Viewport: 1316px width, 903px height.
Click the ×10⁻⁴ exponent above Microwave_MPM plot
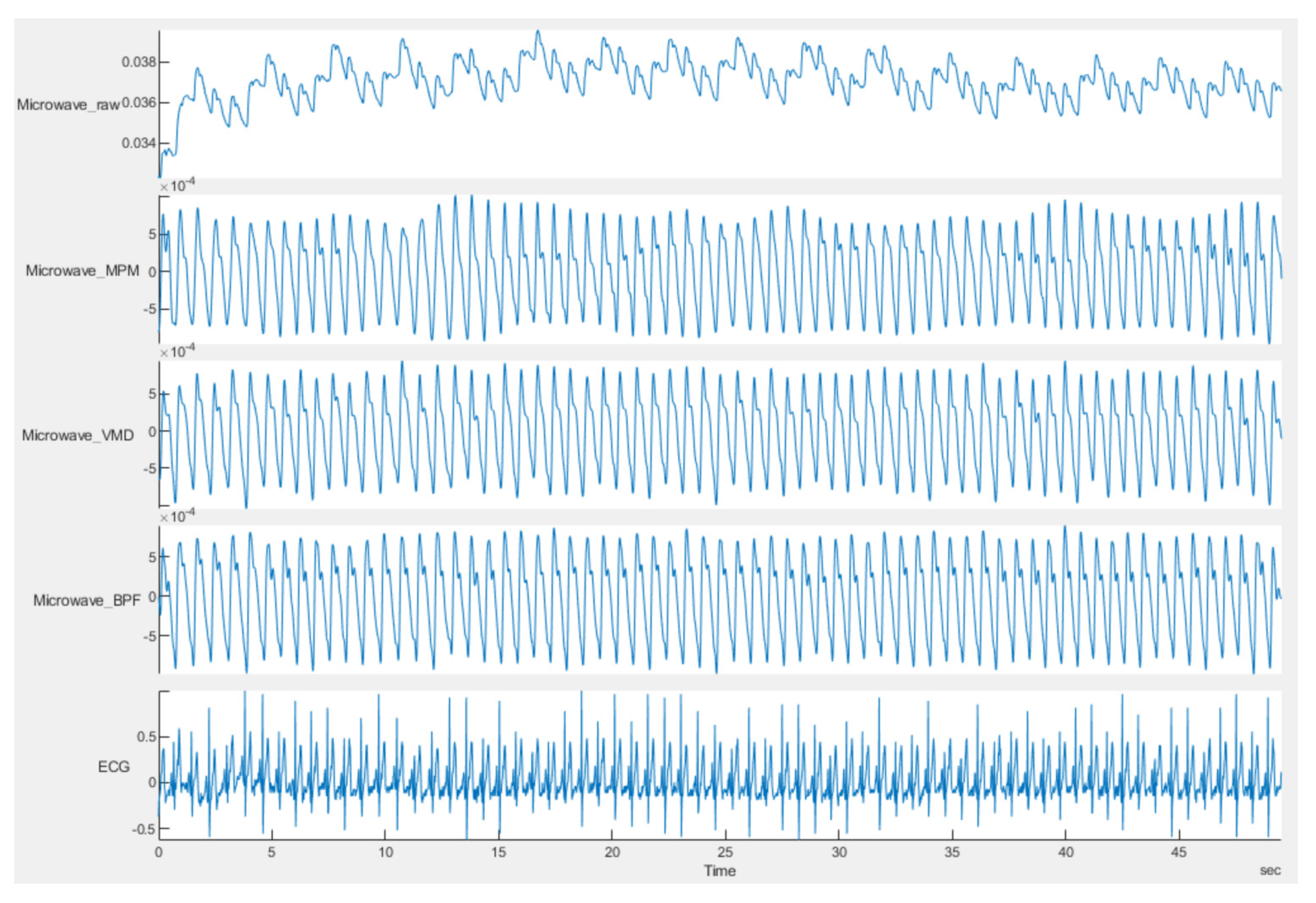pyautogui.click(x=177, y=185)
